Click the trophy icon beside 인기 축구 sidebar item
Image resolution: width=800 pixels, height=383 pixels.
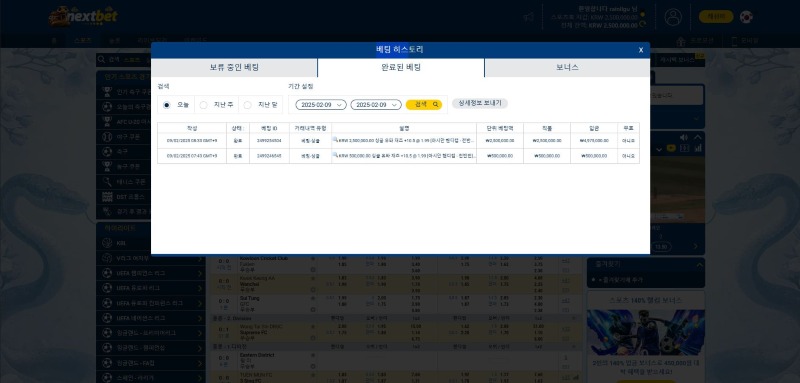click(107, 92)
